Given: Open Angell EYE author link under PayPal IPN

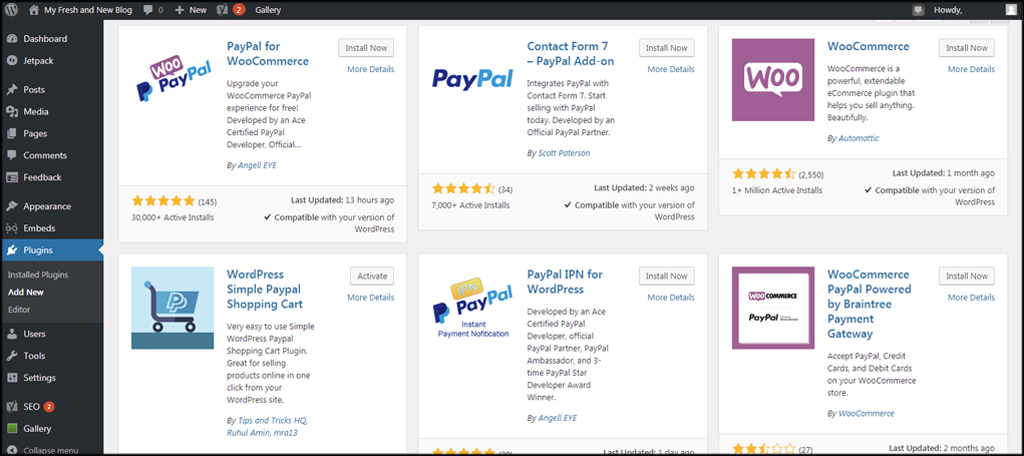Looking at the screenshot, I should point(557,417).
